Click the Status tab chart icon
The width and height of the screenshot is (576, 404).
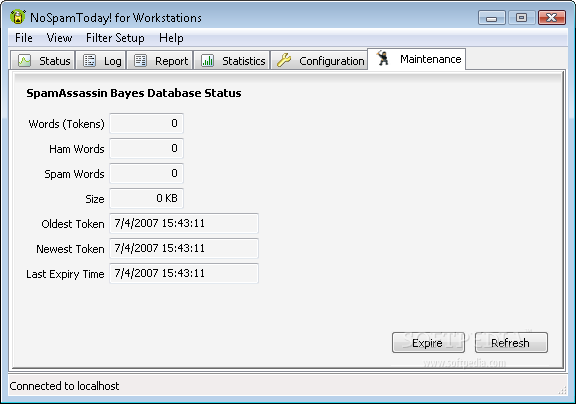pyautogui.click(x=25, y=61)
